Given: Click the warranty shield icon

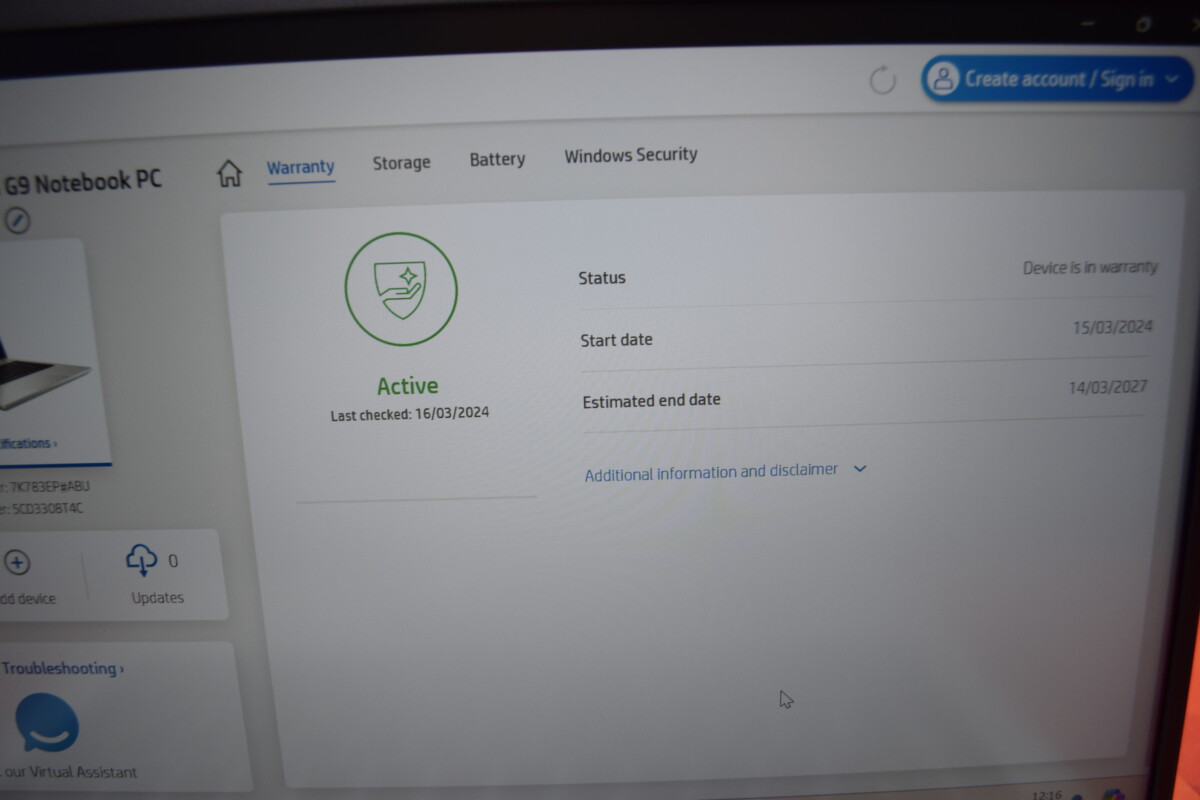Looking at the screenshot, I should (401, 290).
